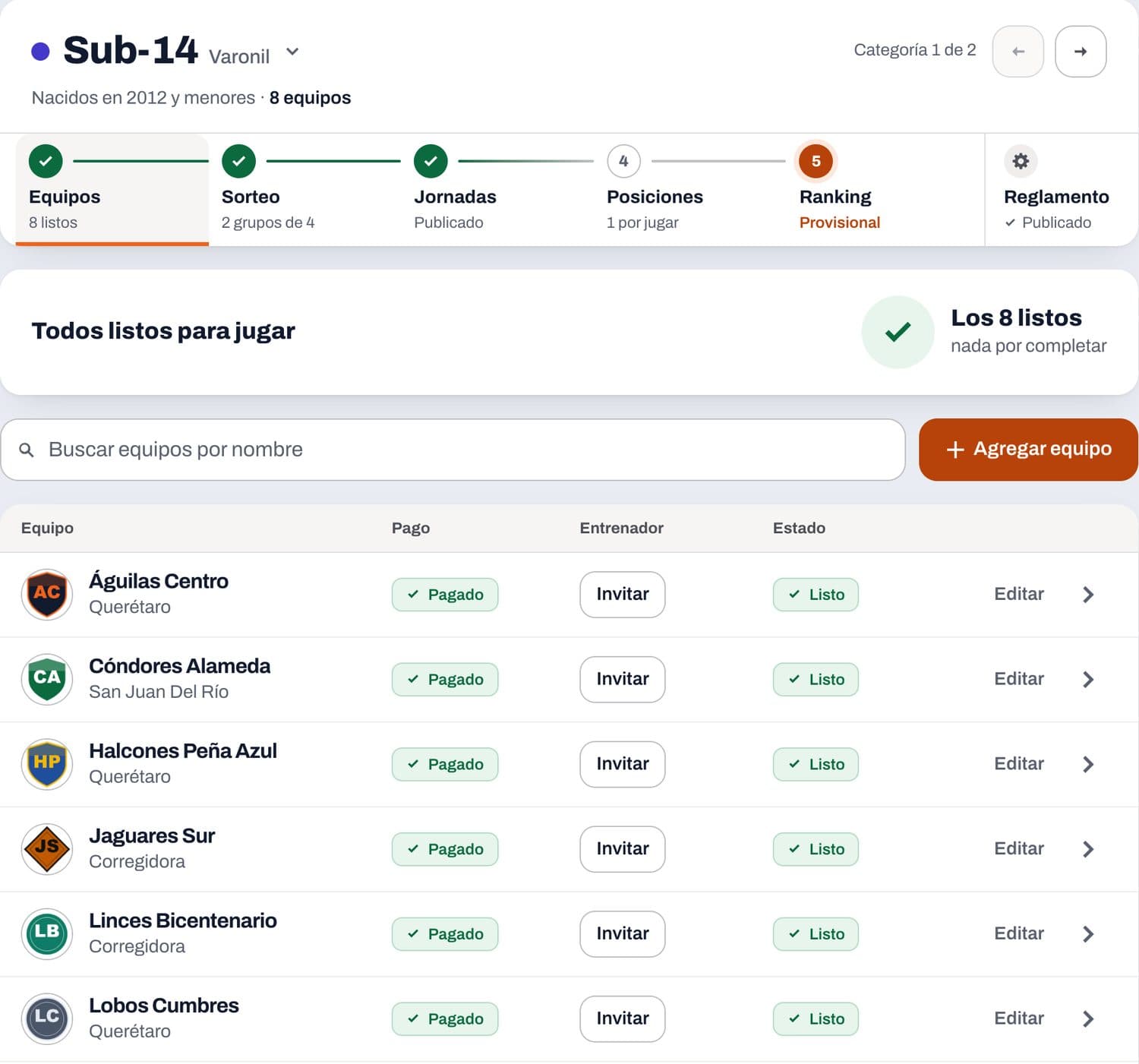
Task: Edit the Halcones Peña Azul team
Action: click(x=1019, y=764)
